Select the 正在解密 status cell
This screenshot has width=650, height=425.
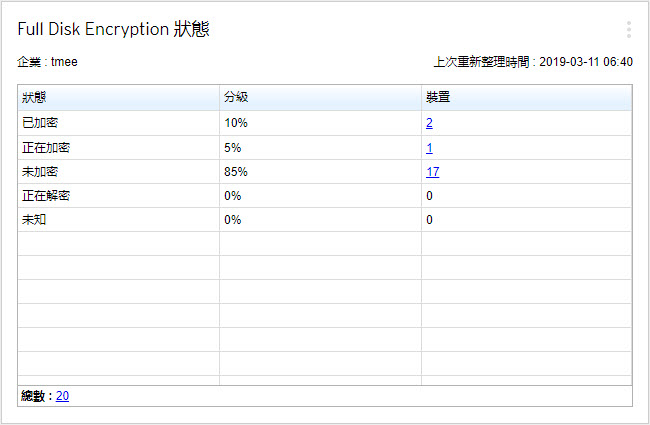(x=46, y=195)
